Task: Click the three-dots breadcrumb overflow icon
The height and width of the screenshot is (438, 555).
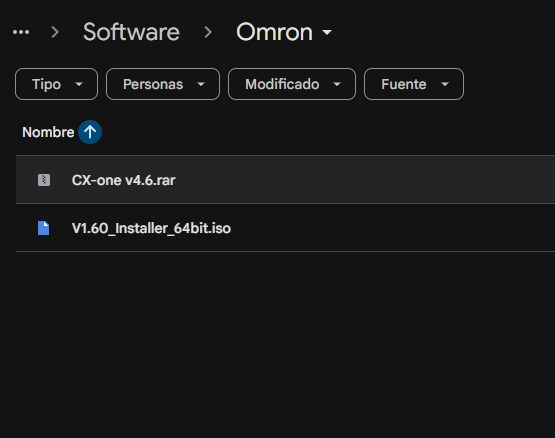Action: click(x=21, y=32)
